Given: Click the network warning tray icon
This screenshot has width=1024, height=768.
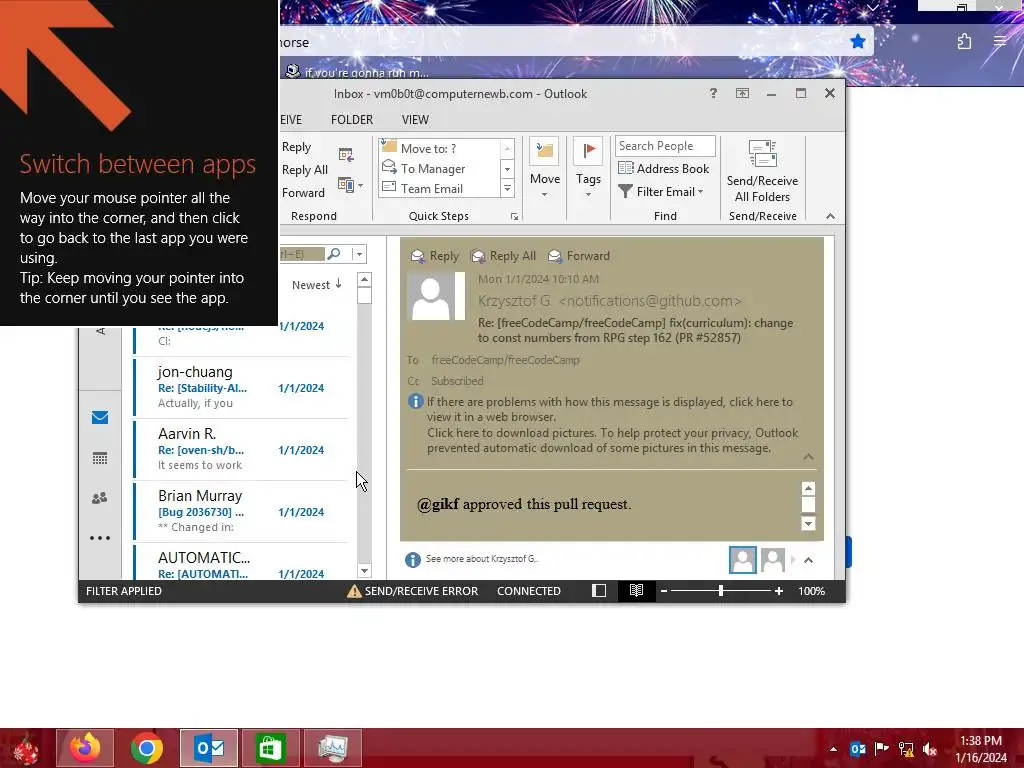Looking at the screenshot, I should 906,749.
